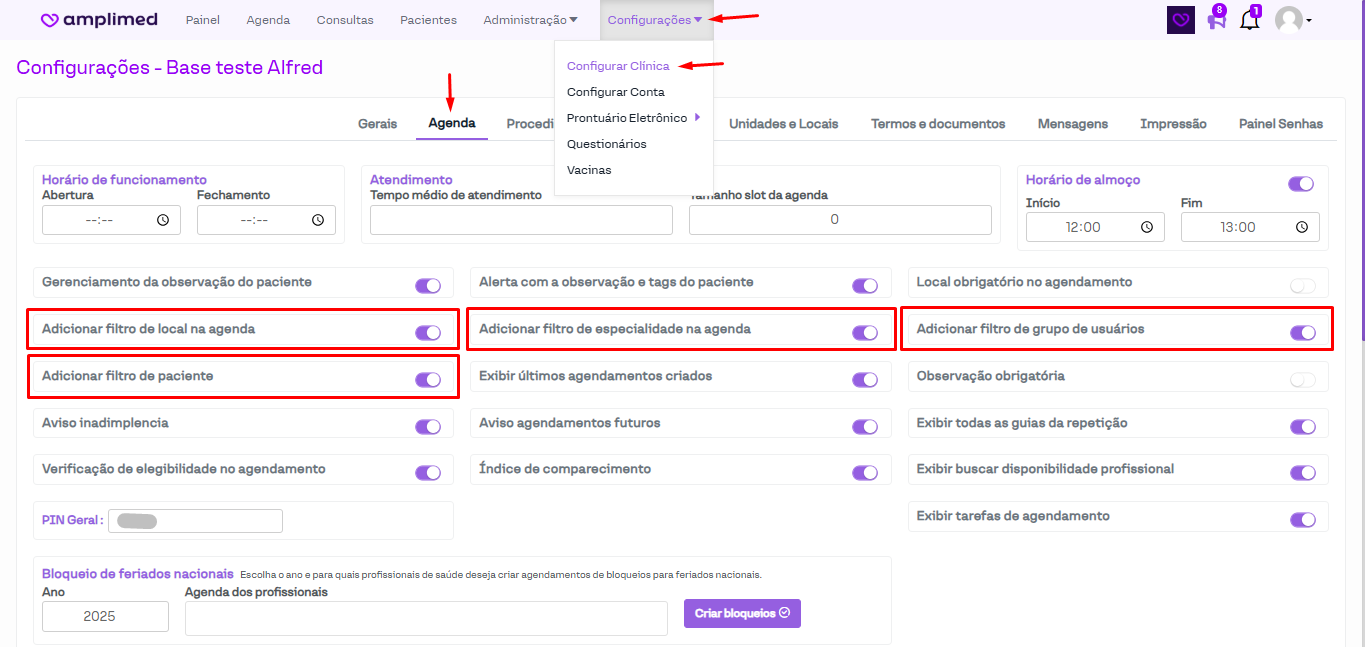Image resolution: width=1365 pixels, height=647 pixels.
Task: Toggle Adicionar filtro de paciente switch
Action: click(x=427, y=379)
